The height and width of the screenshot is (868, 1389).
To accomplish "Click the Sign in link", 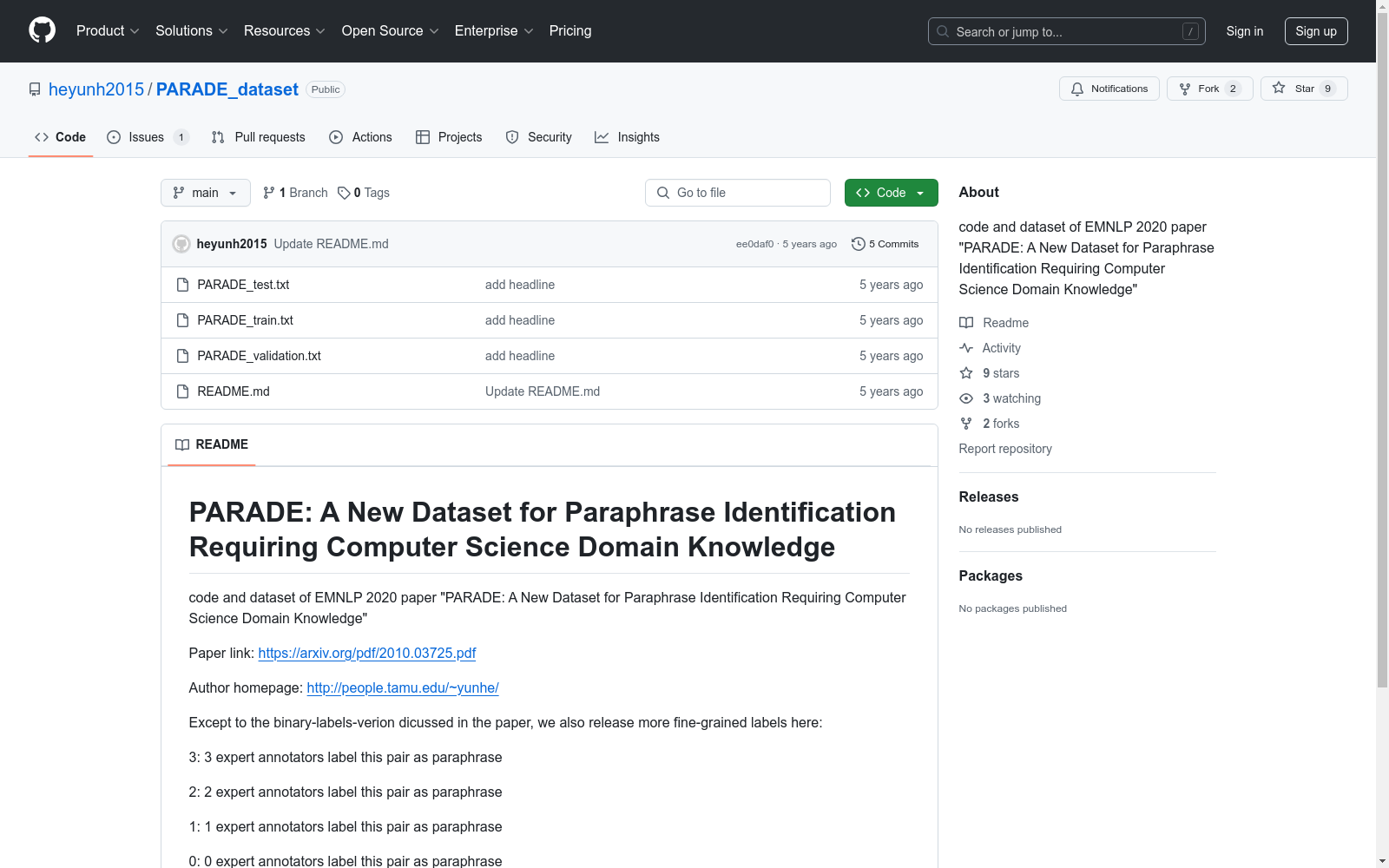I will coord(1245,31).
